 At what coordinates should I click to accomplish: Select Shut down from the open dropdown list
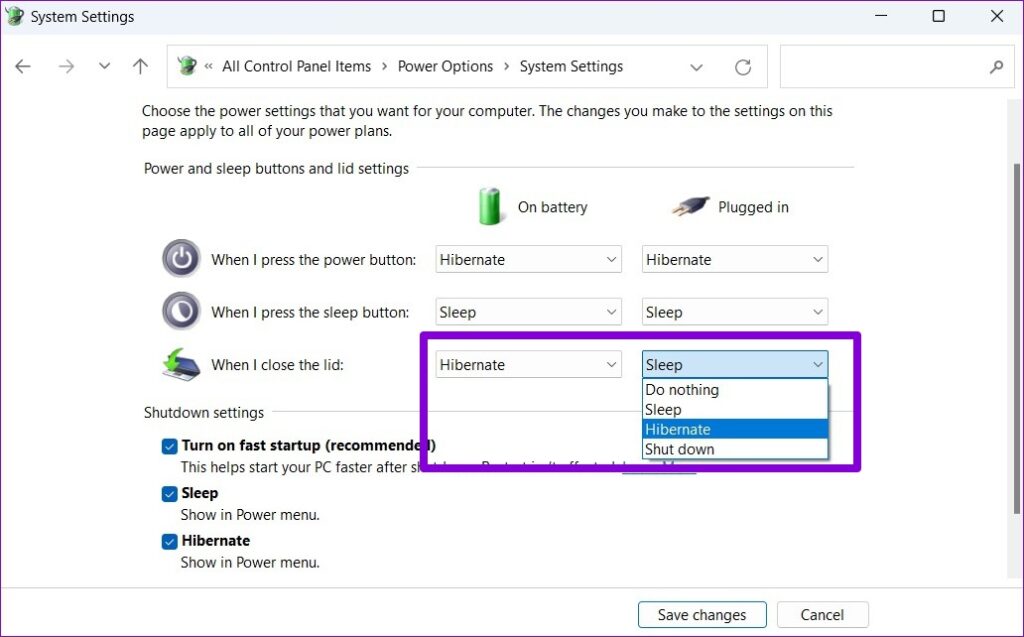coord(680,449)
